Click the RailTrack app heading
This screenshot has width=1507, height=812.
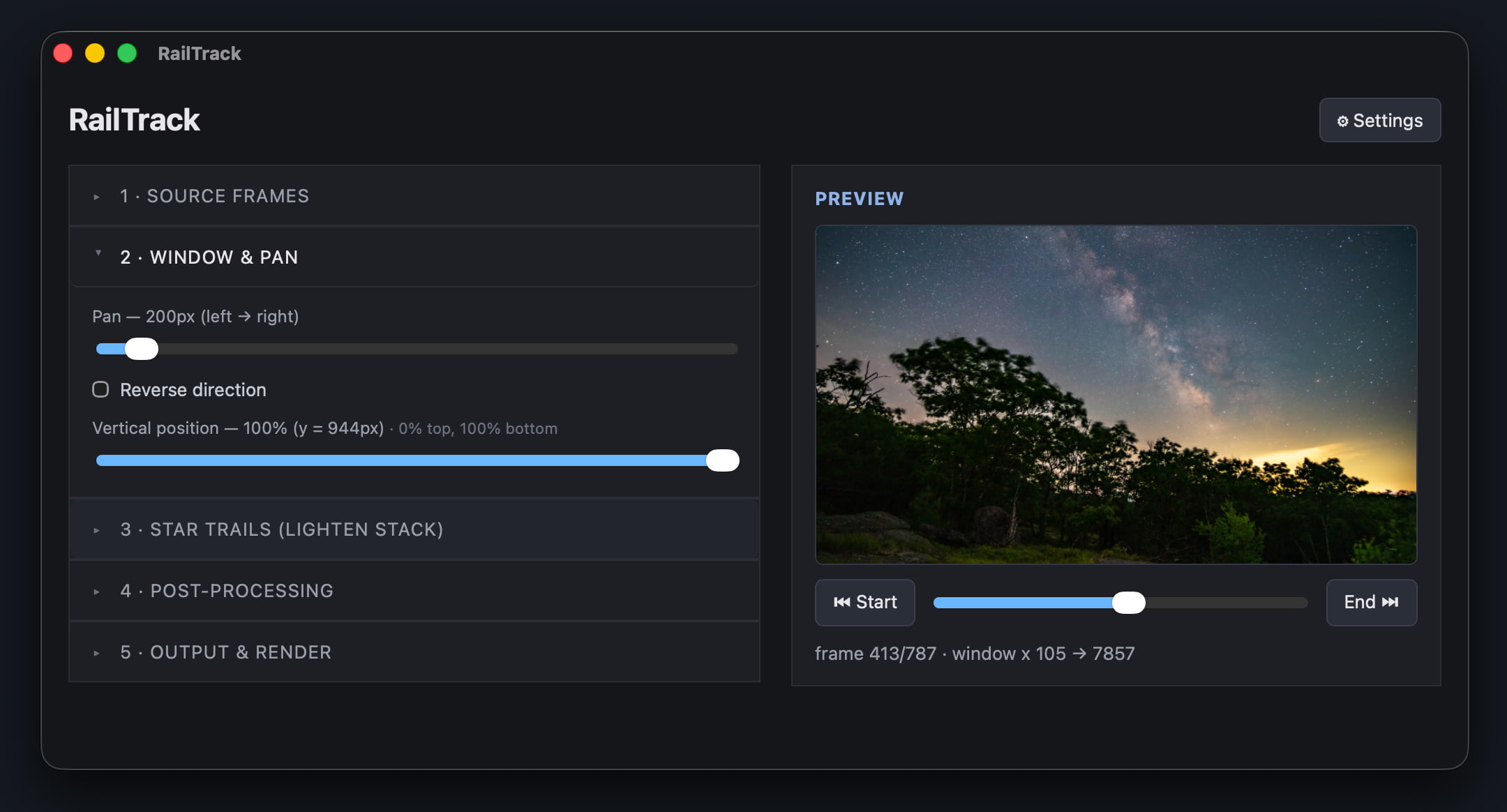click(134, 120)
